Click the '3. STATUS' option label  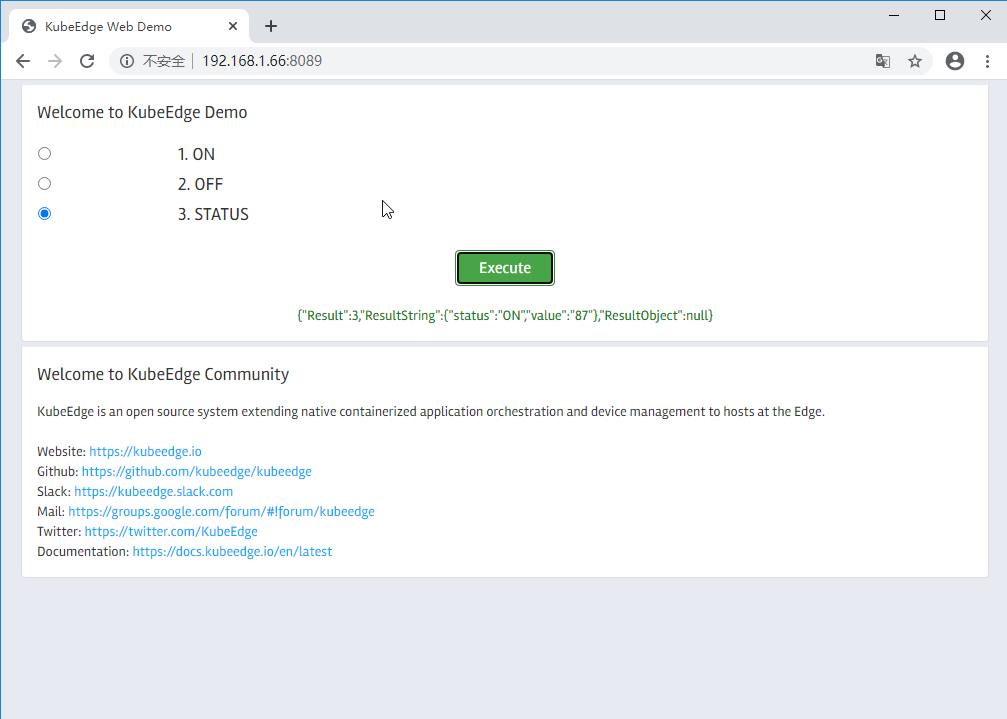pos(213,214)
